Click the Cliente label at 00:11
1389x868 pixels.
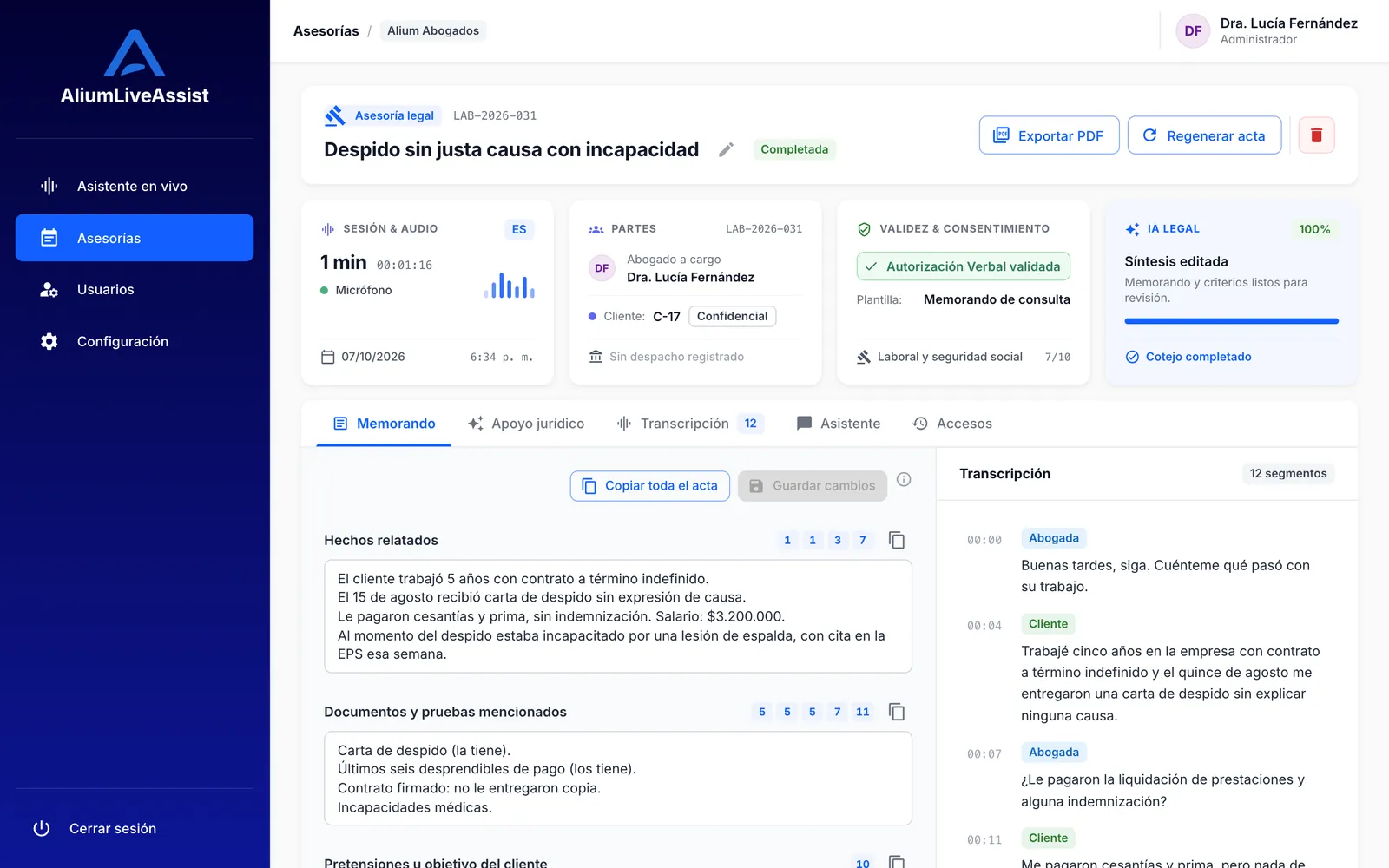pyautogui.click(x=1048, y=838)
